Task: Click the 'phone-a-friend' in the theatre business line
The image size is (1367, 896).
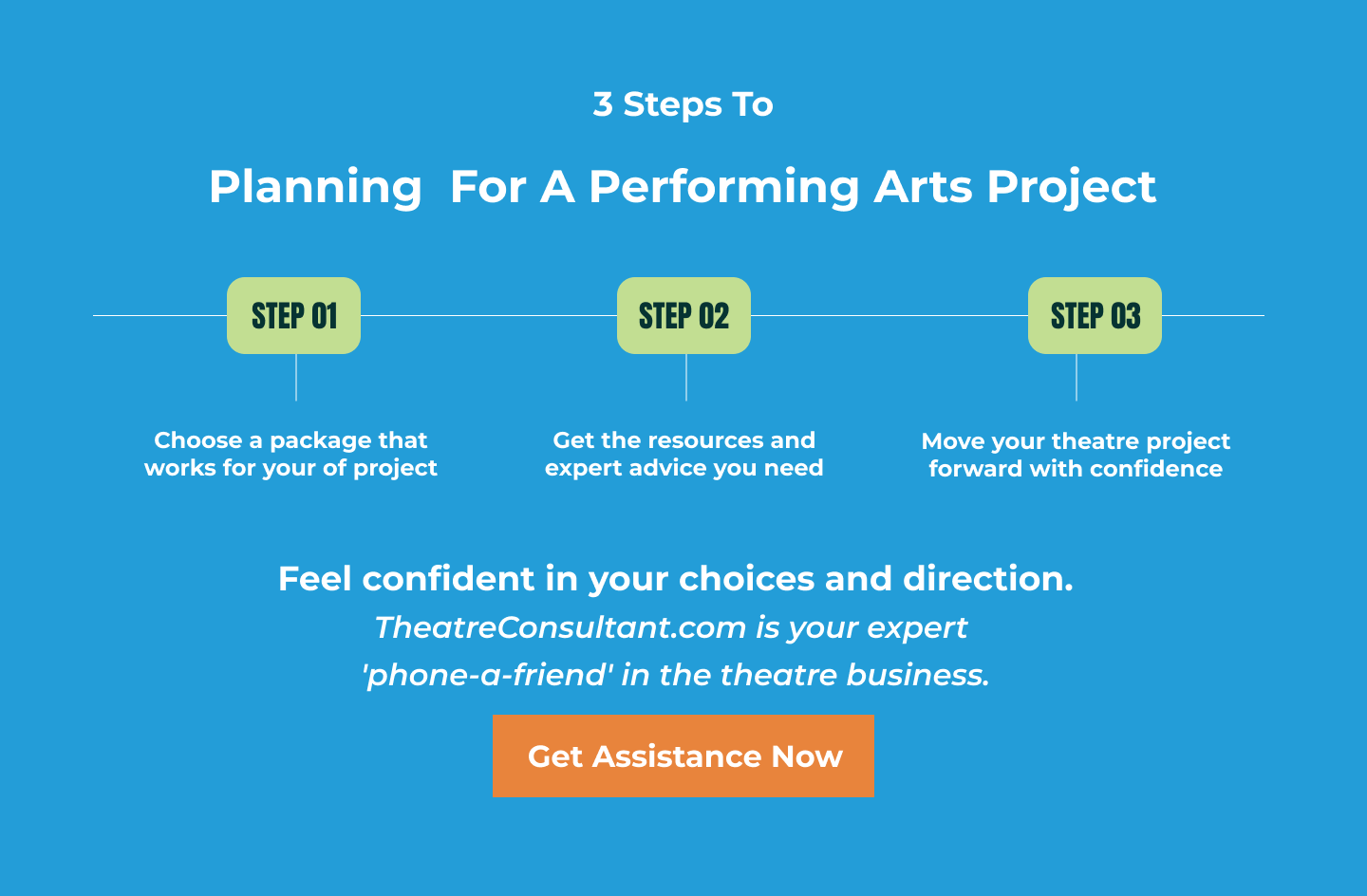Action: 675,675
